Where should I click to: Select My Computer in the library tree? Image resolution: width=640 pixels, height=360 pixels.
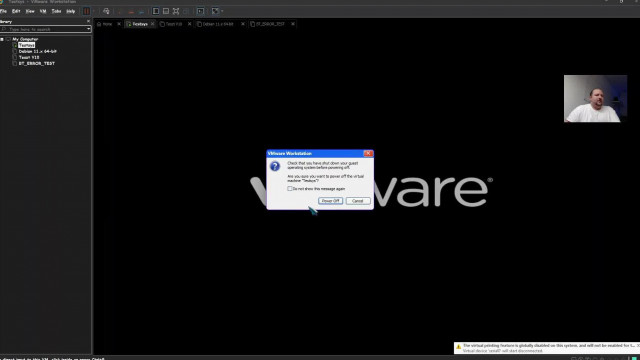(25, 39)
